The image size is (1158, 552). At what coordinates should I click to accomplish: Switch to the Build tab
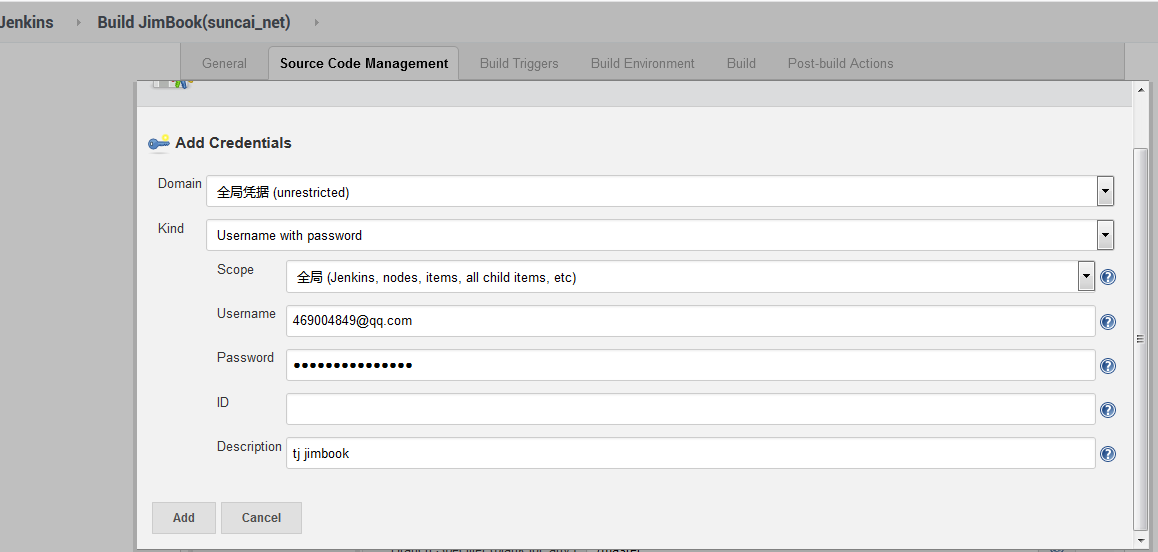pyautogui.click(x=741, y=64)
